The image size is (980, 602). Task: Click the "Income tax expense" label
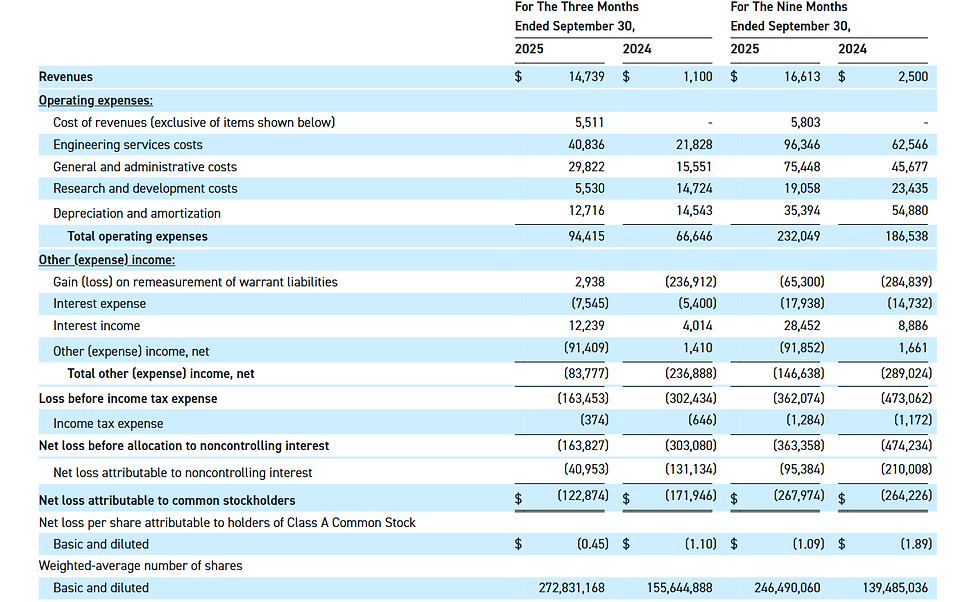tap(108, 424)
